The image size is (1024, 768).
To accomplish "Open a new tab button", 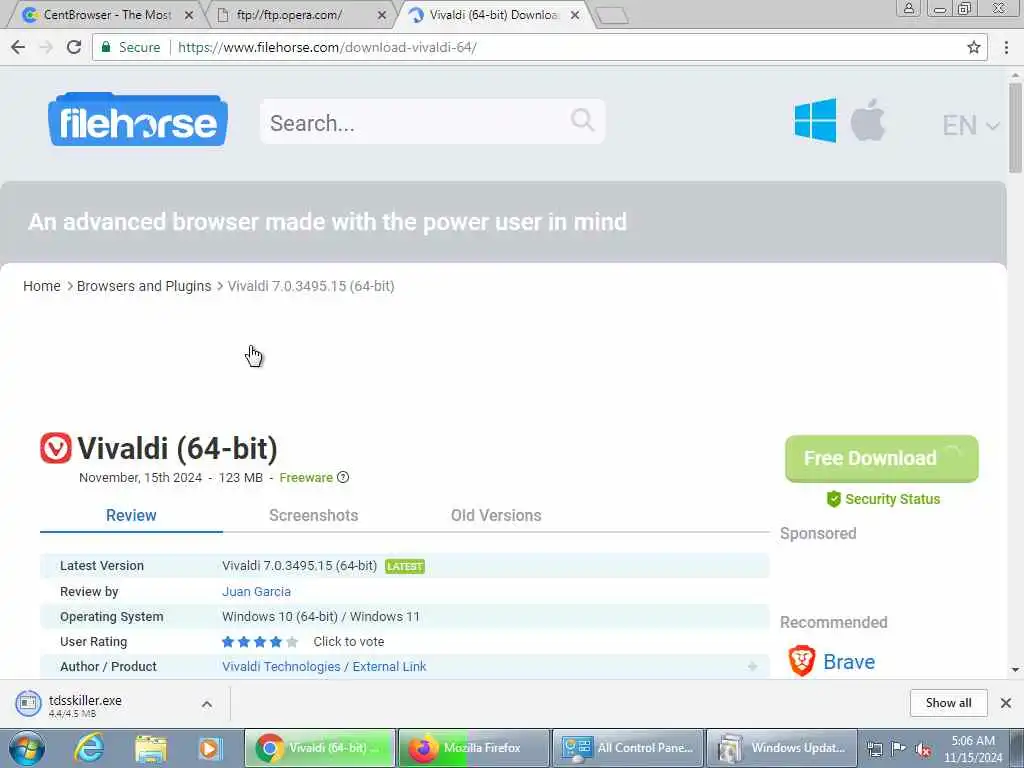I will pos(612,16).
